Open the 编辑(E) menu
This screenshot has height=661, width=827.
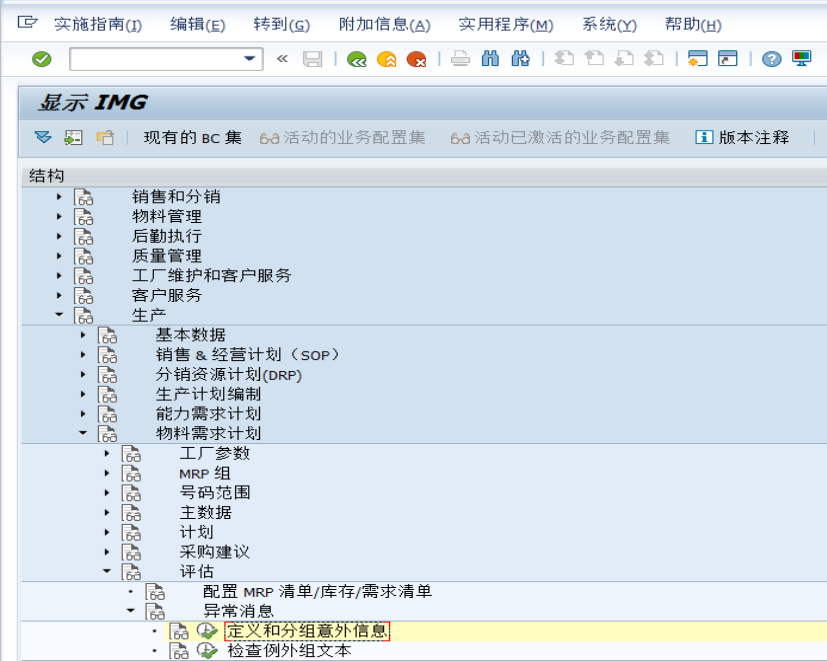tap(198, 24)
